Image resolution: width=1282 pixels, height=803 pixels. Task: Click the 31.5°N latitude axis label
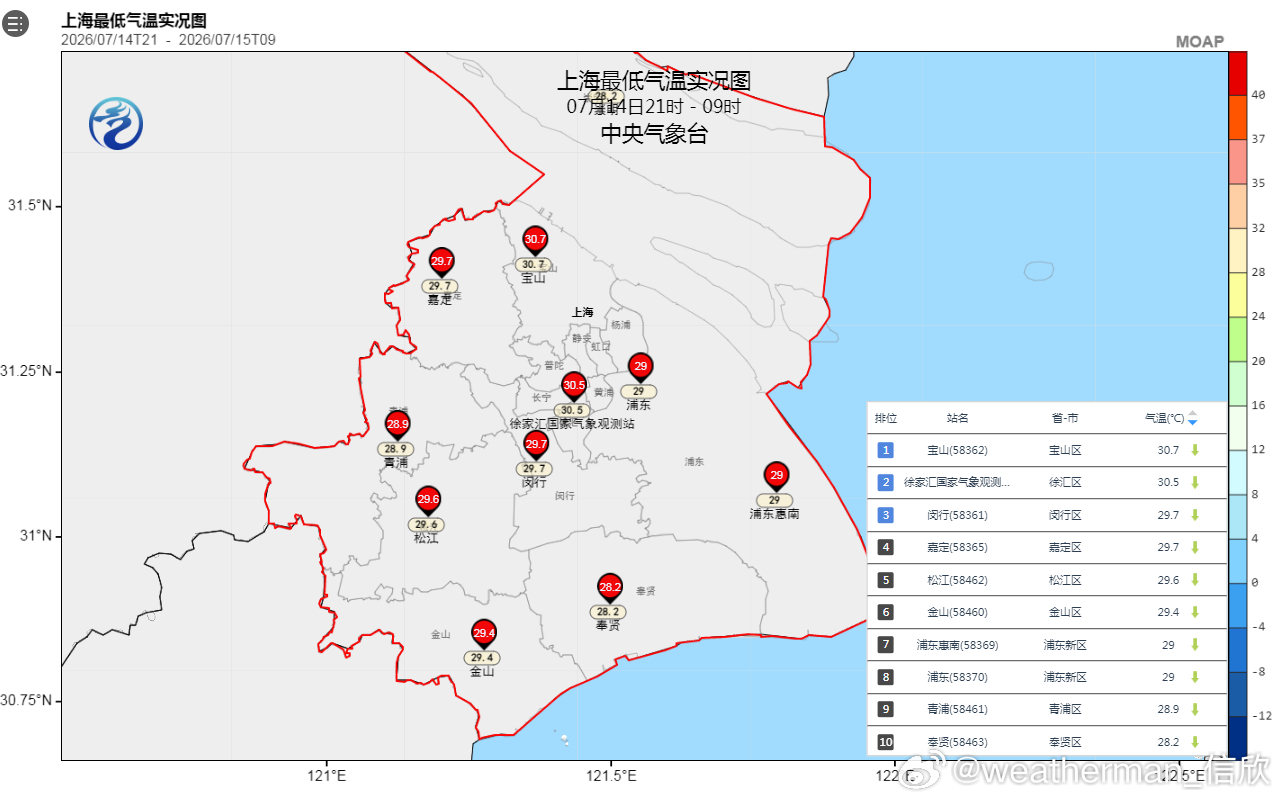coord(30,206)
